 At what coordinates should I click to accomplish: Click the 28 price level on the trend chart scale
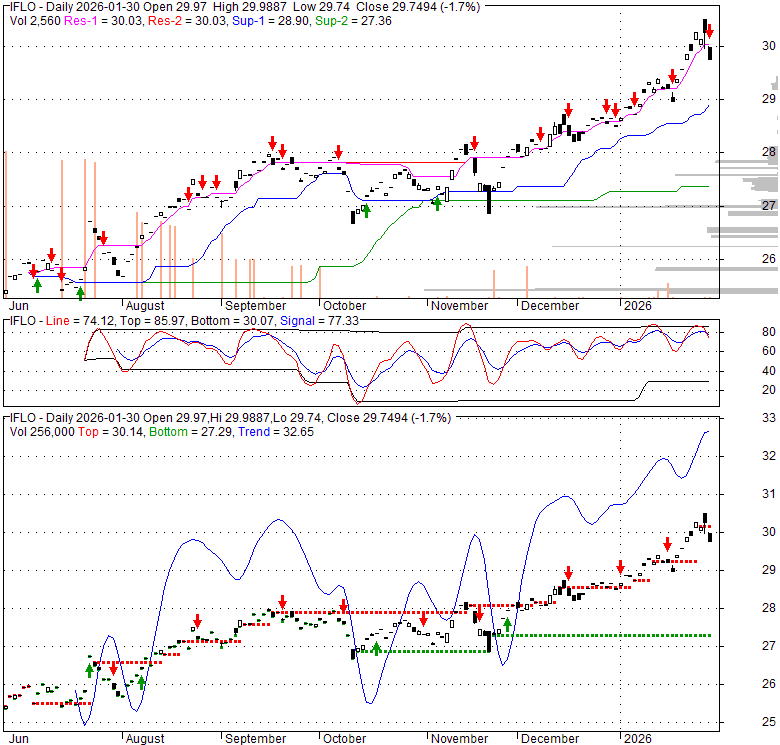(769, 608)
